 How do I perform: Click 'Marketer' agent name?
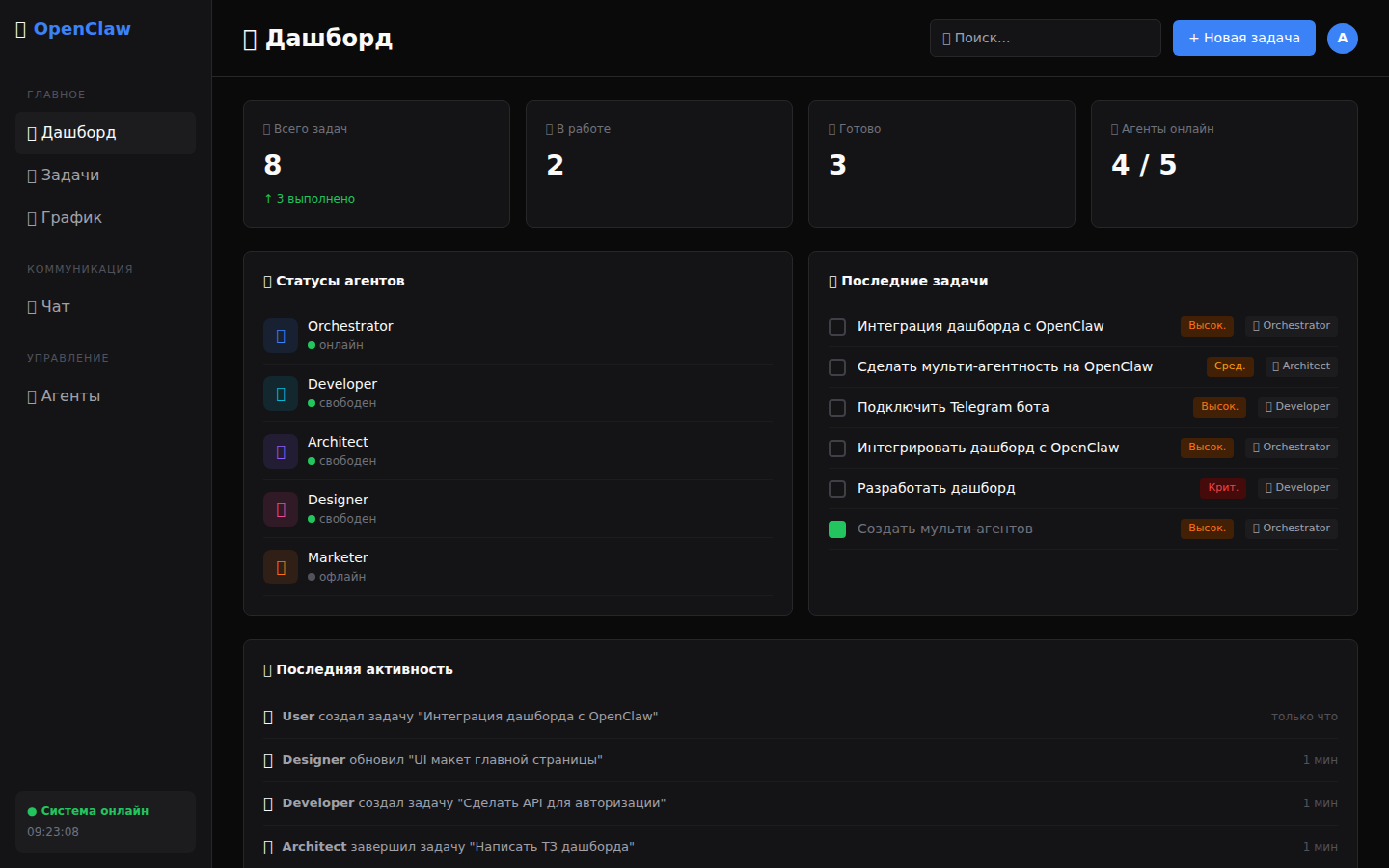click(338, 557)
